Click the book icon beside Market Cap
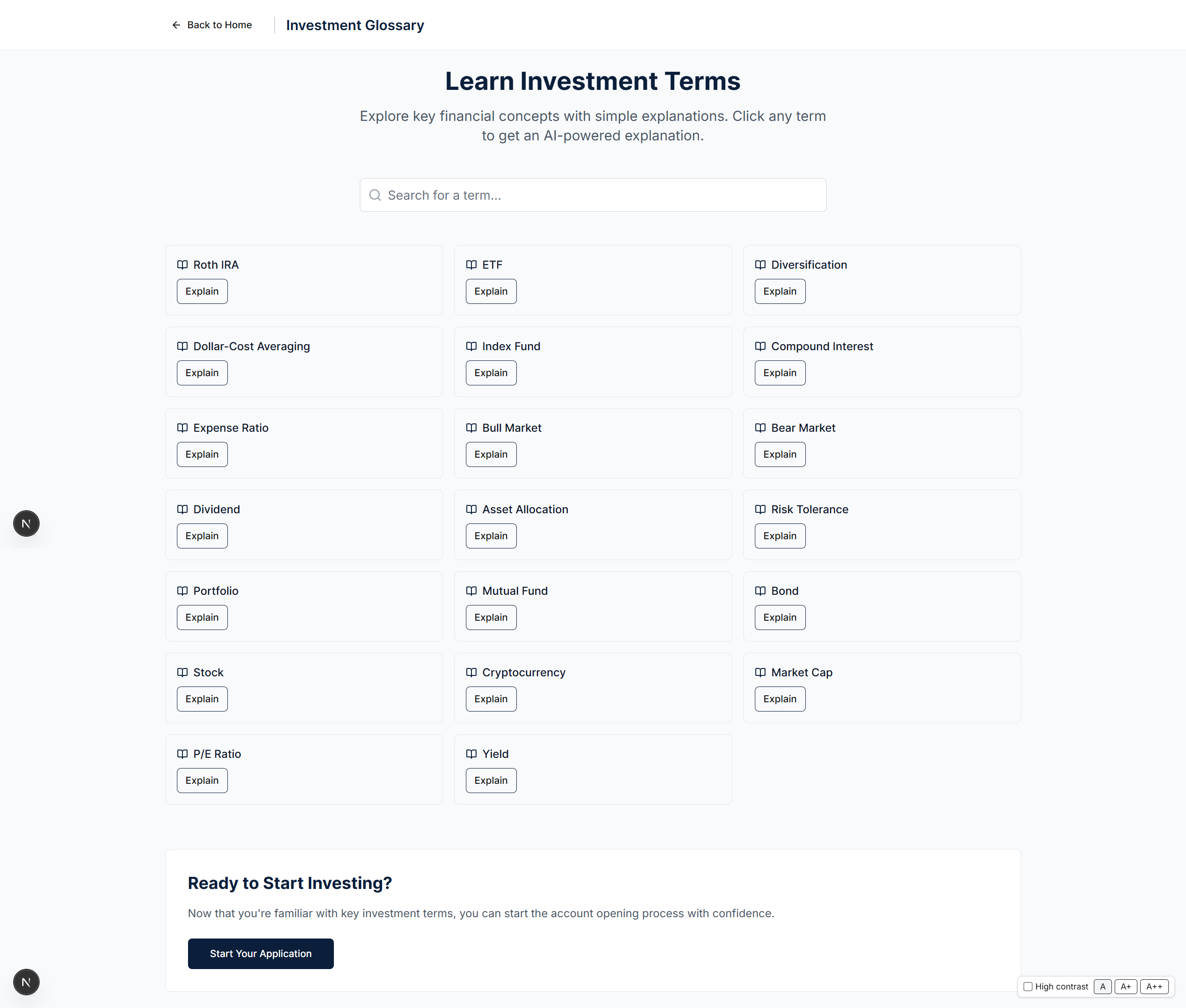Screen dimensions: 1186x1008 pyautogui.click(x=760, y=673)
